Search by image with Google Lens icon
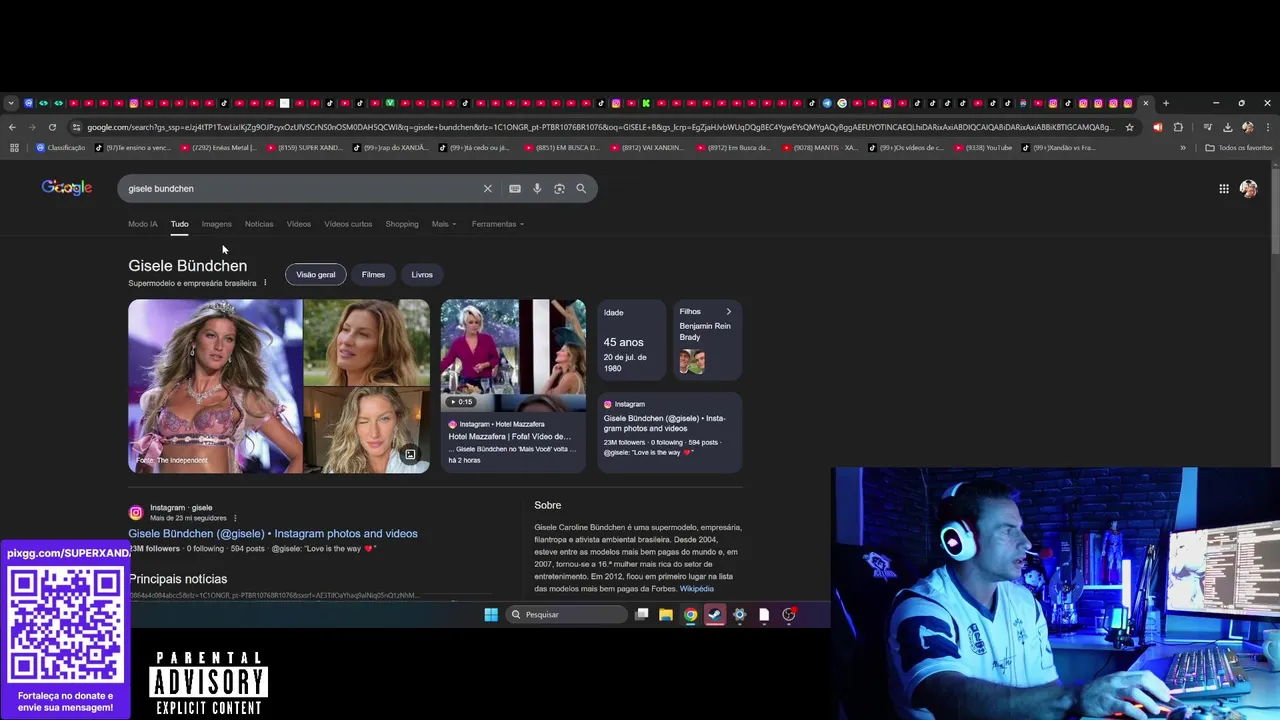Screen dimensions: 1280x720 tap(559, 189)
